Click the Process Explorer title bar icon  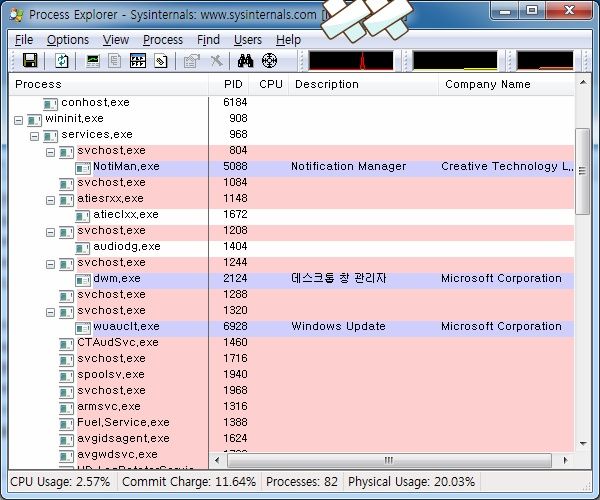(x=16, y=15)
